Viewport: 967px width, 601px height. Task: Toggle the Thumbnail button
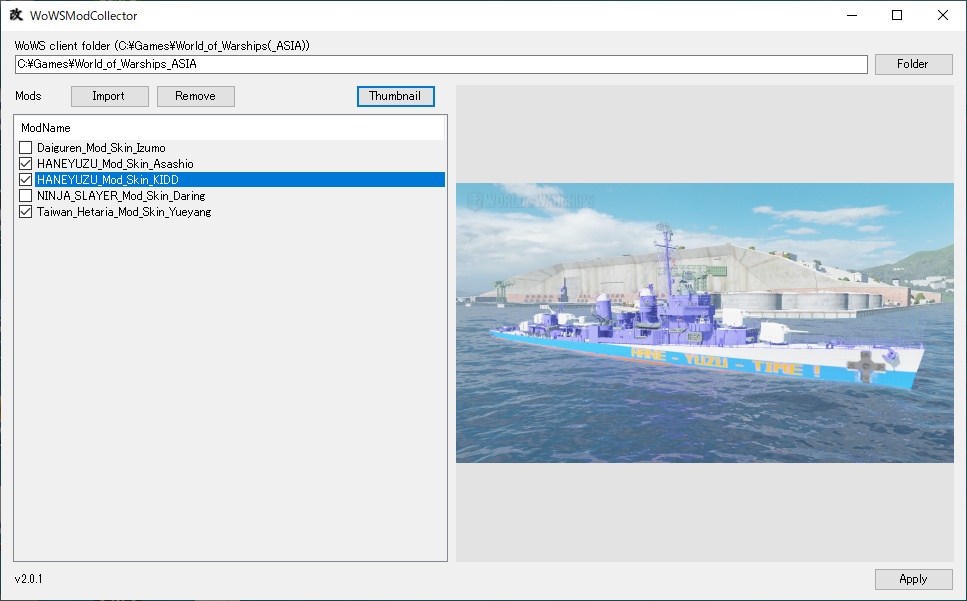click(x=395, y=96)
